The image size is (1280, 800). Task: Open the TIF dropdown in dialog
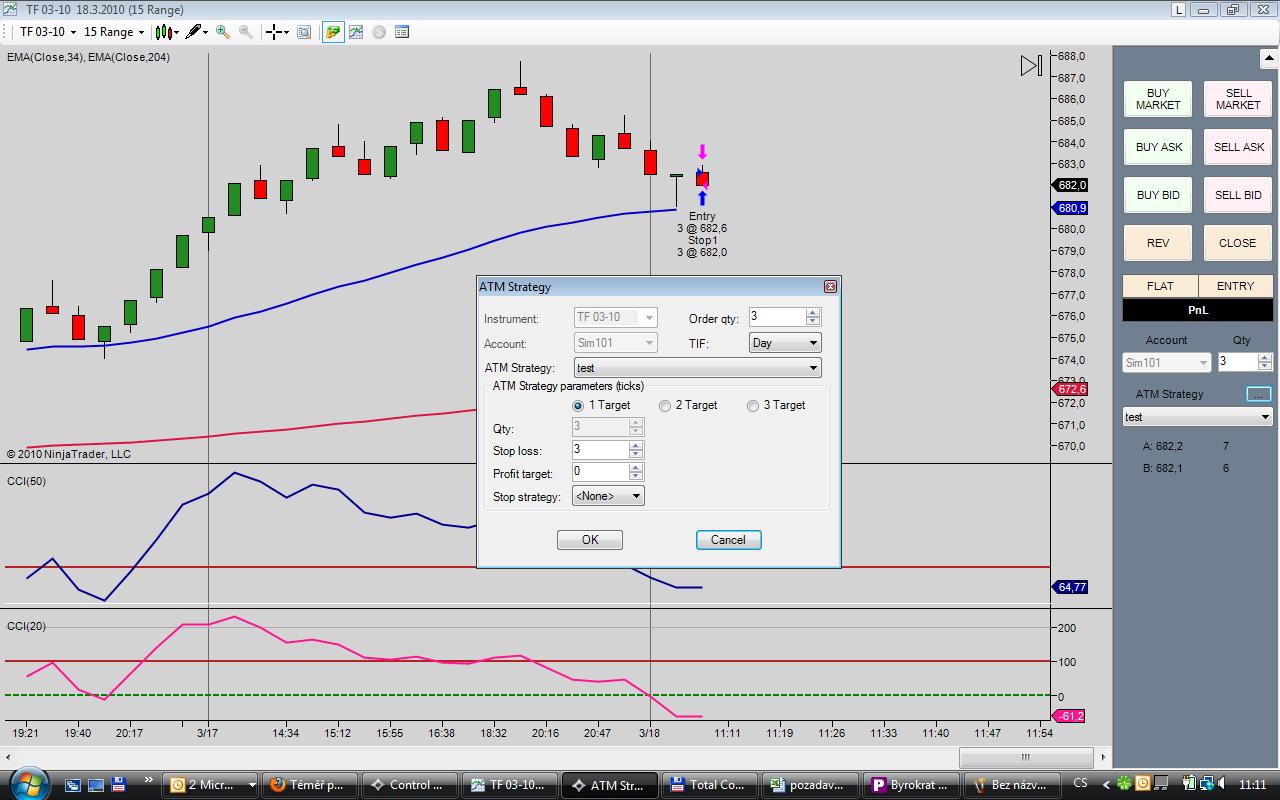(784, 343)
